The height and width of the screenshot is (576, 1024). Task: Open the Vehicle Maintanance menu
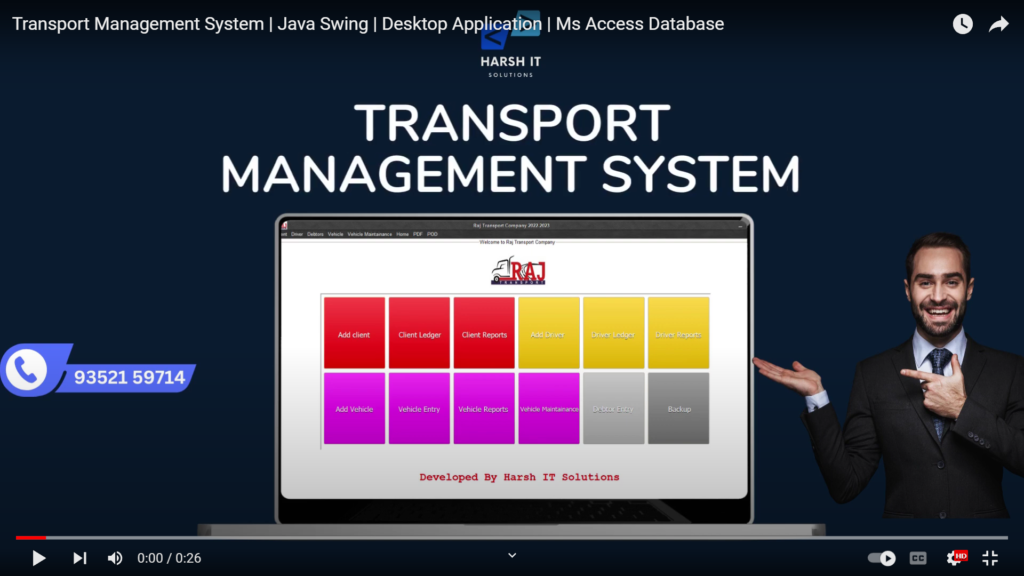click(x=370, y=234)
